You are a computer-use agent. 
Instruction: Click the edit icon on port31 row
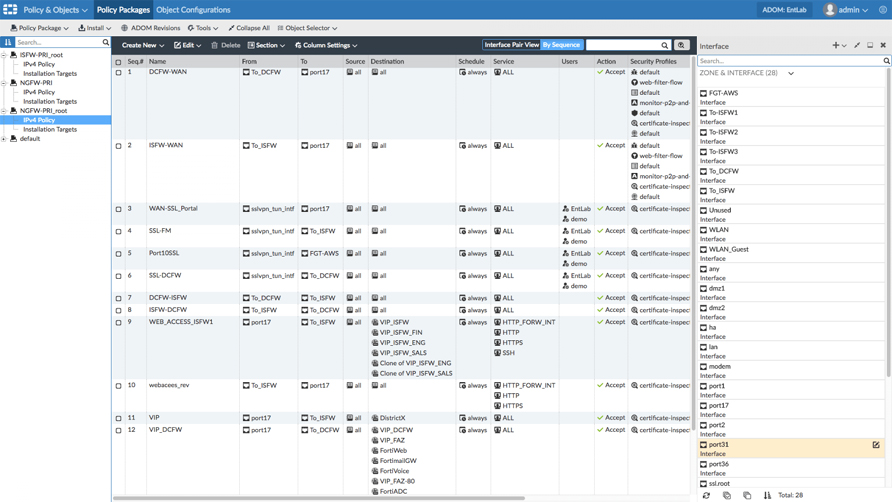click(876, 445)
